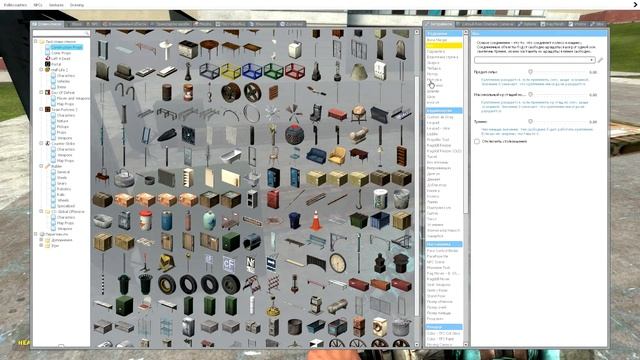This screenshot has width=640, height=360.
Task: Spawn the blue mailbox trash bin prop
Action: (x=295, y=220)
